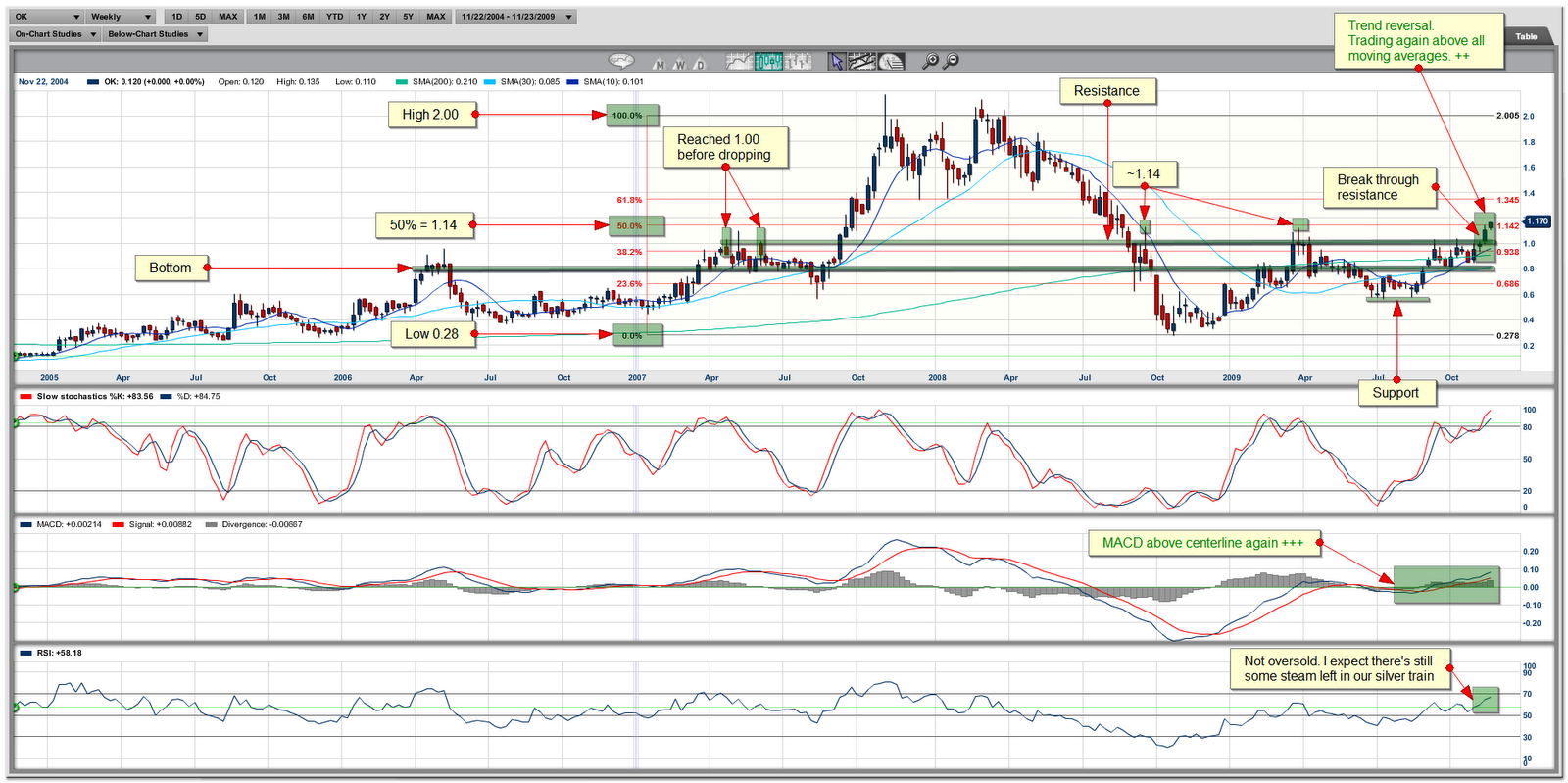The image size is (1568, 783).
Task: Activate the trendline drawing tool
Action: click(x=862, y=61)
